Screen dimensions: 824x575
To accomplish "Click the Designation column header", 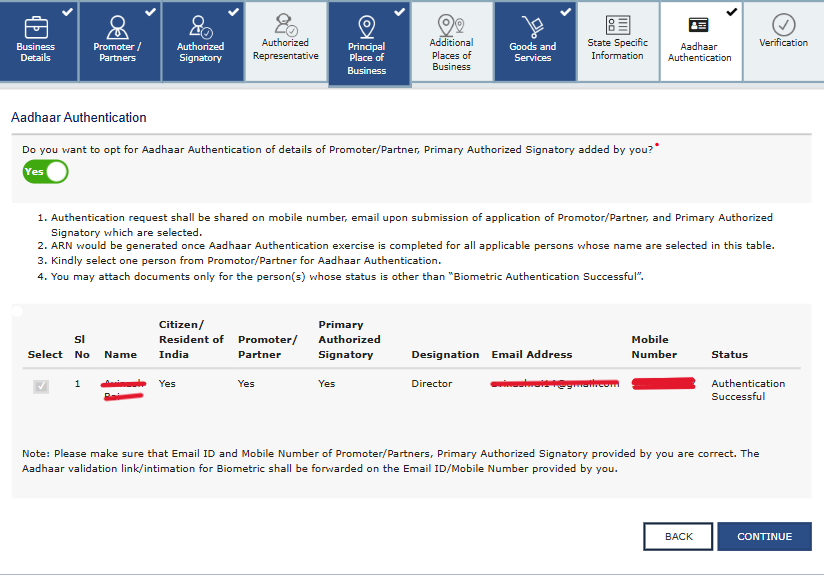I will 445,354.
